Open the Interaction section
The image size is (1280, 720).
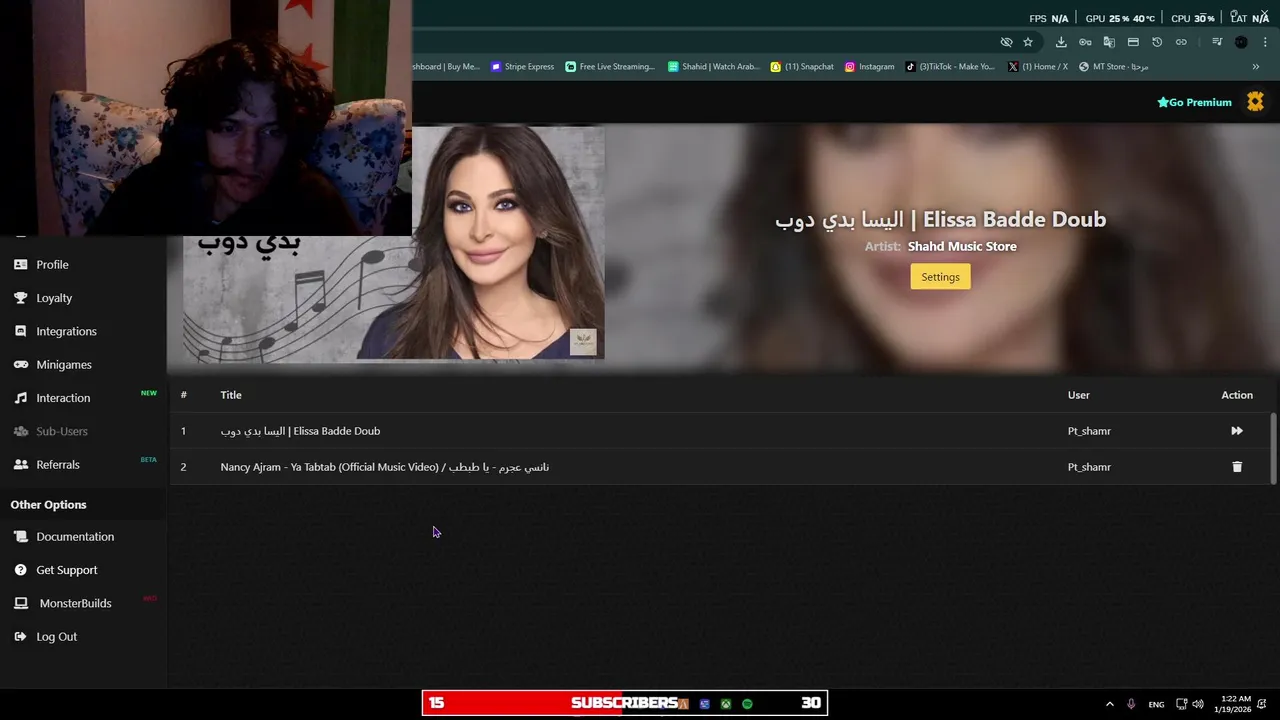point(63,398)
